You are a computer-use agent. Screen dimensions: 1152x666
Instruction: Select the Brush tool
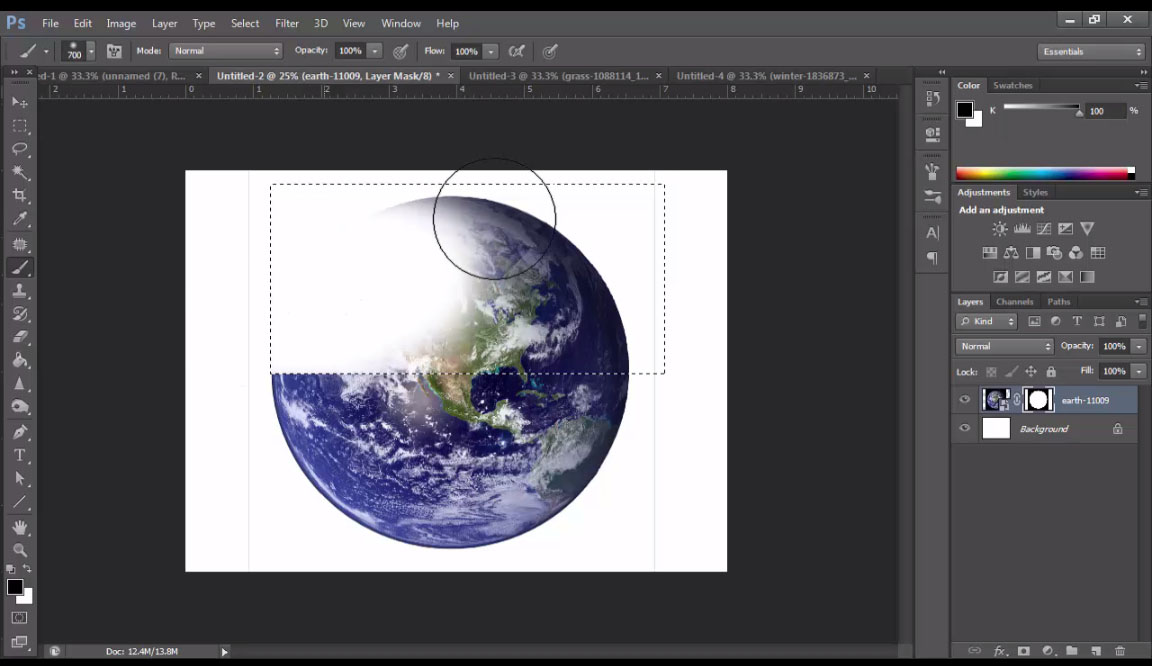tap(20, 267)
